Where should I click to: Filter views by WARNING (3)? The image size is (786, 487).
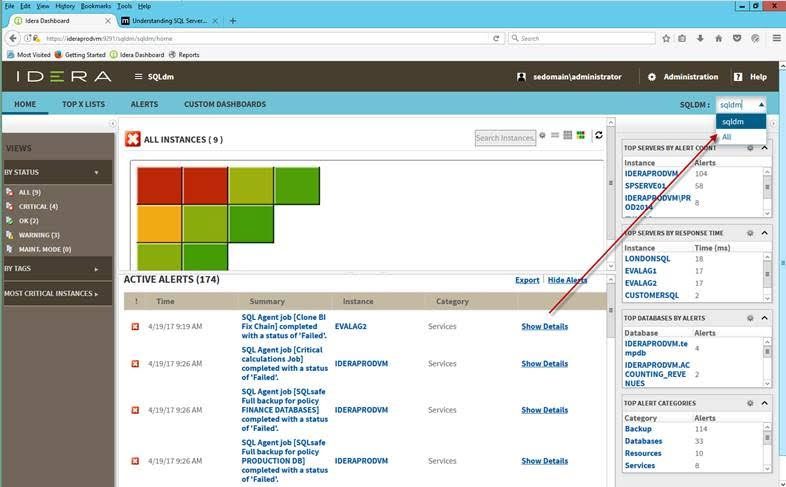(x=39, y=235)
